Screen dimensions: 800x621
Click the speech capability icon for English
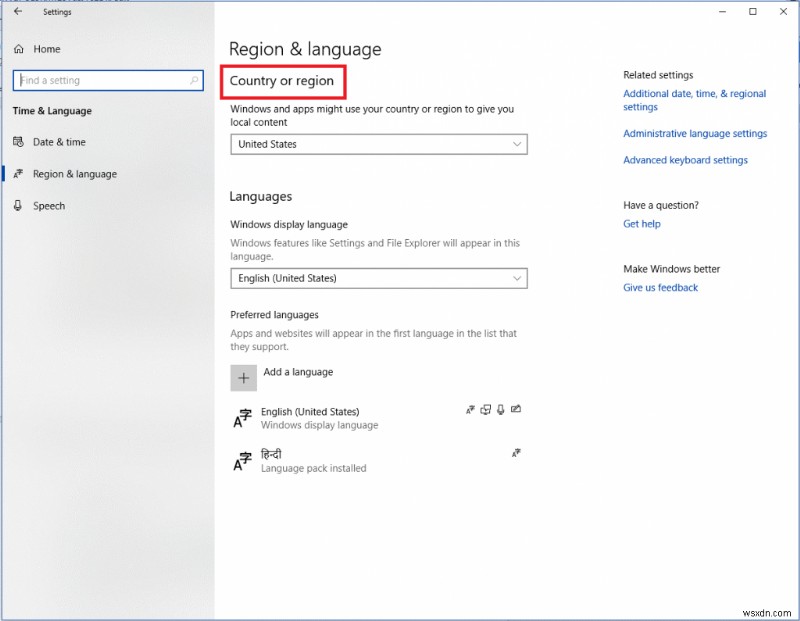pos(500,410)
